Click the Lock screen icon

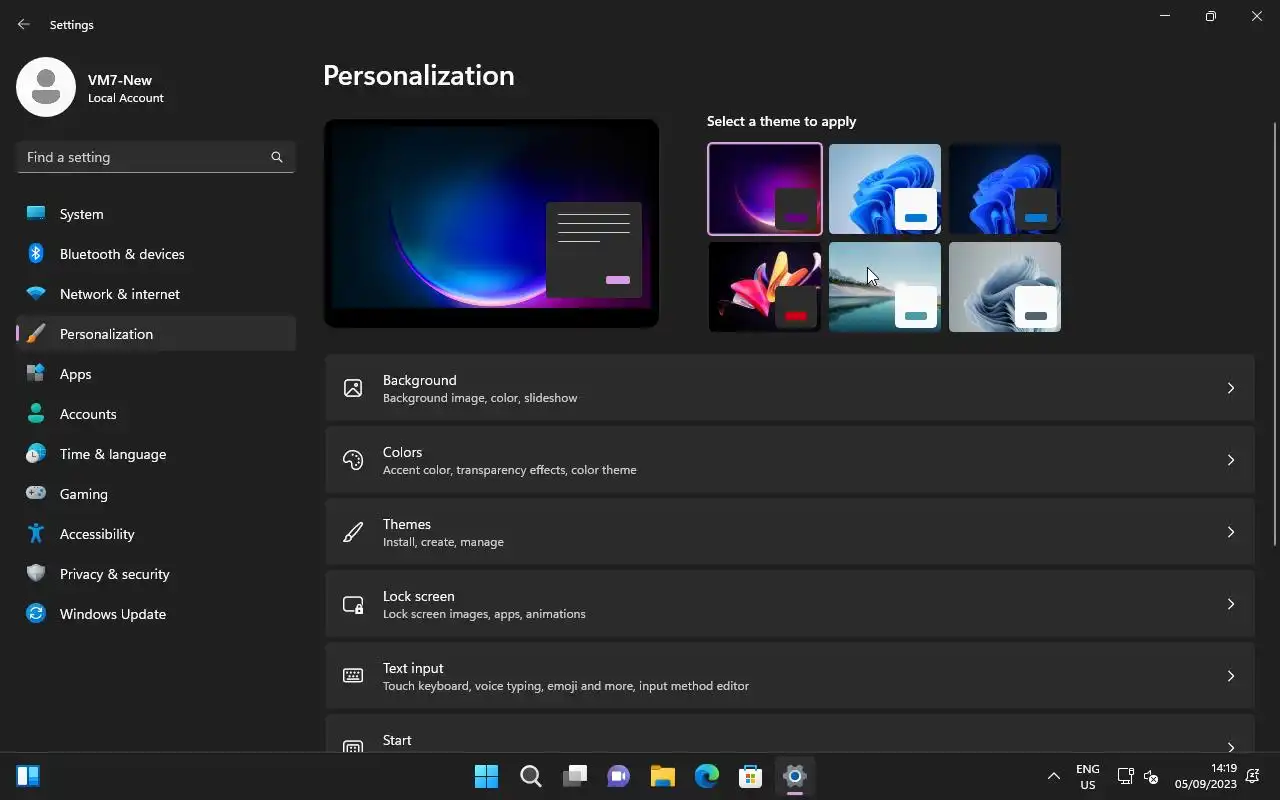pyautogui.click(x=353, y=604)
